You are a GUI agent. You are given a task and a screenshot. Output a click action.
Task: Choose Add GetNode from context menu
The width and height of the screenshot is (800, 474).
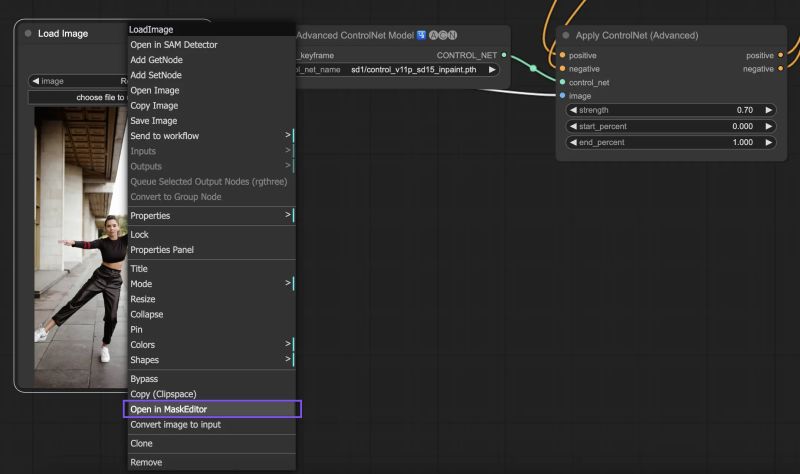211,60
